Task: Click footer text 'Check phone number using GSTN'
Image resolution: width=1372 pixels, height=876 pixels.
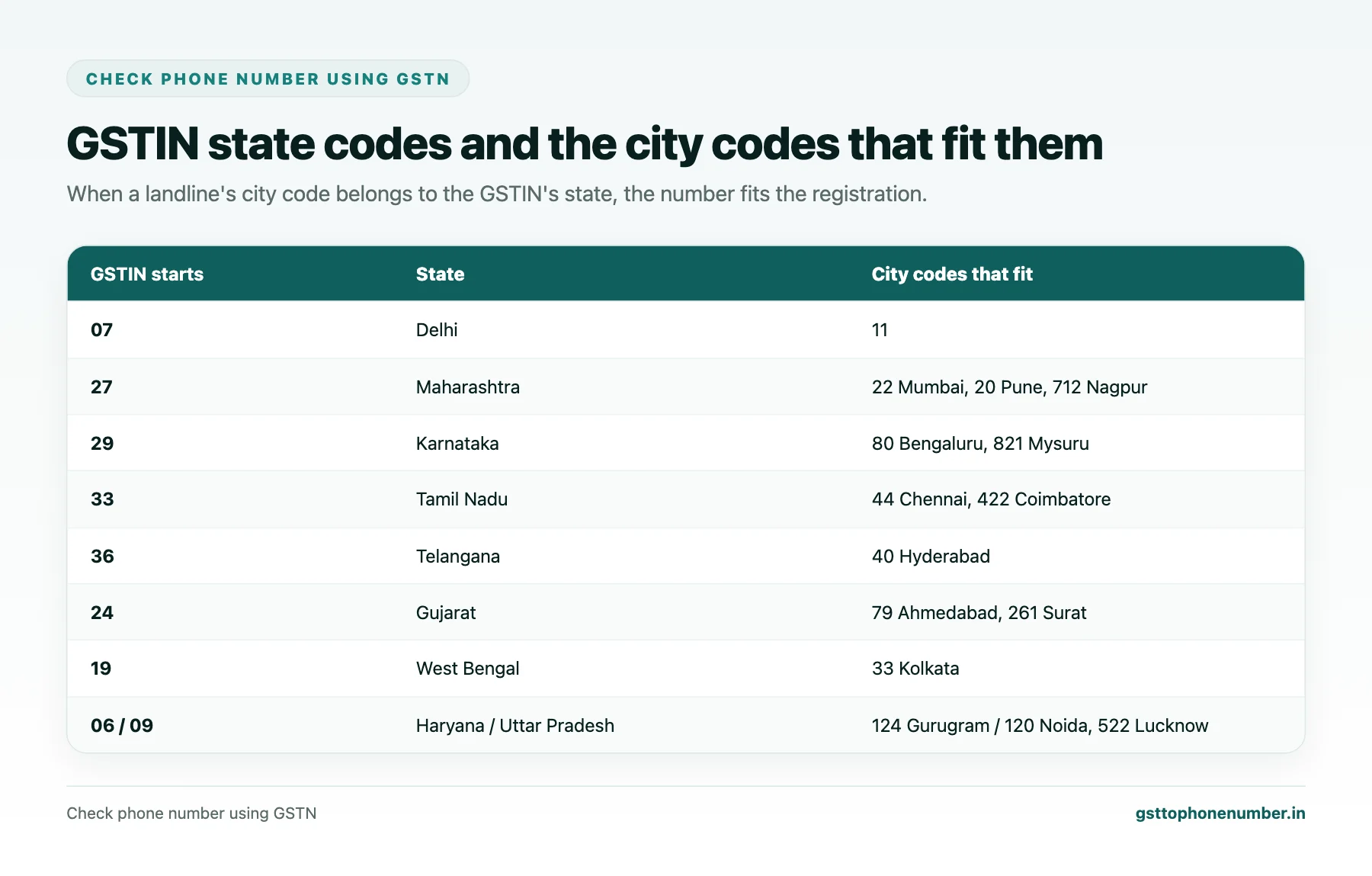Action: (191, 813)
